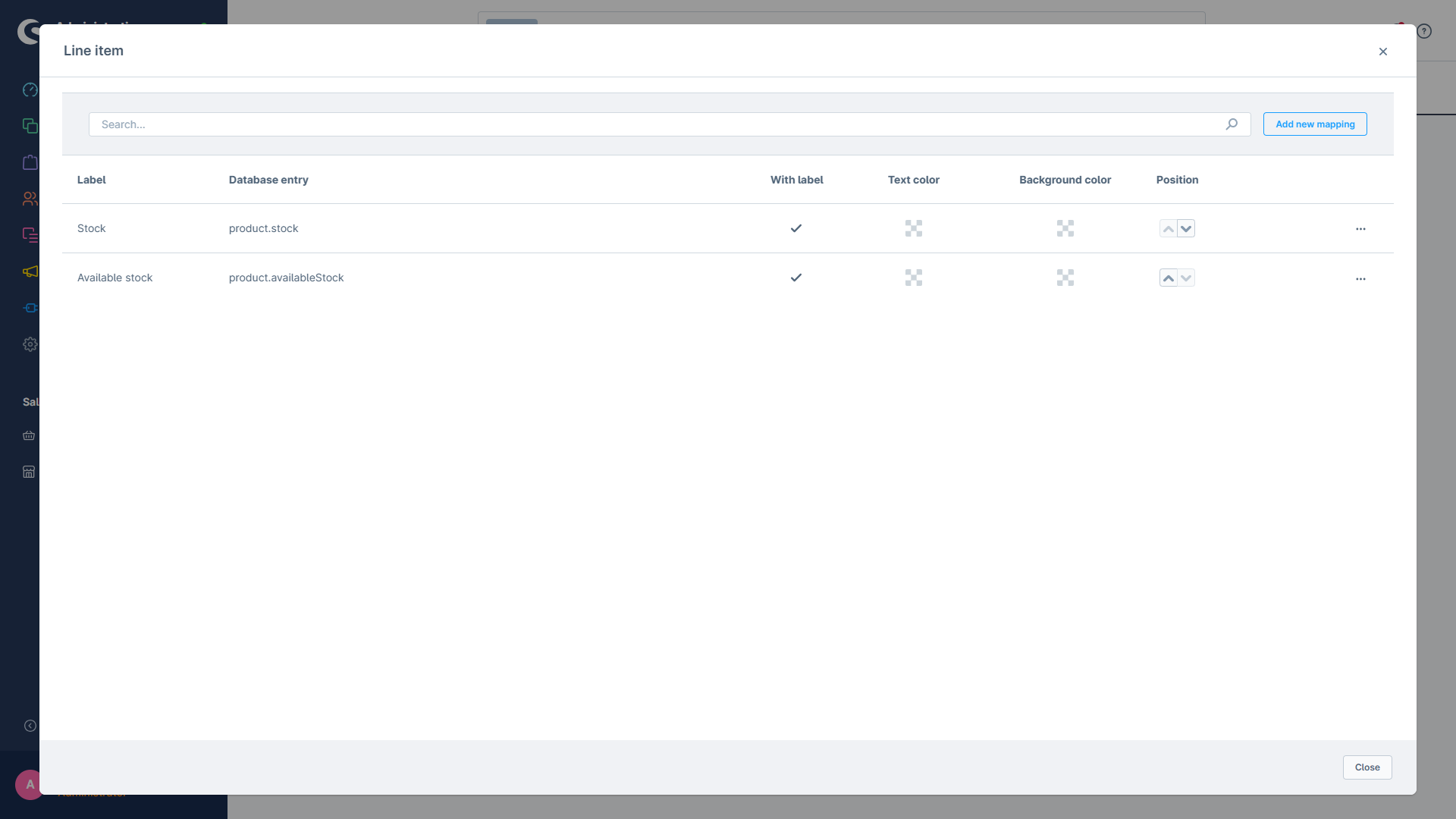Open the Headless basket sales channel icon
The height and width of the screenshot is (819, 1456).
click(29, 435)
